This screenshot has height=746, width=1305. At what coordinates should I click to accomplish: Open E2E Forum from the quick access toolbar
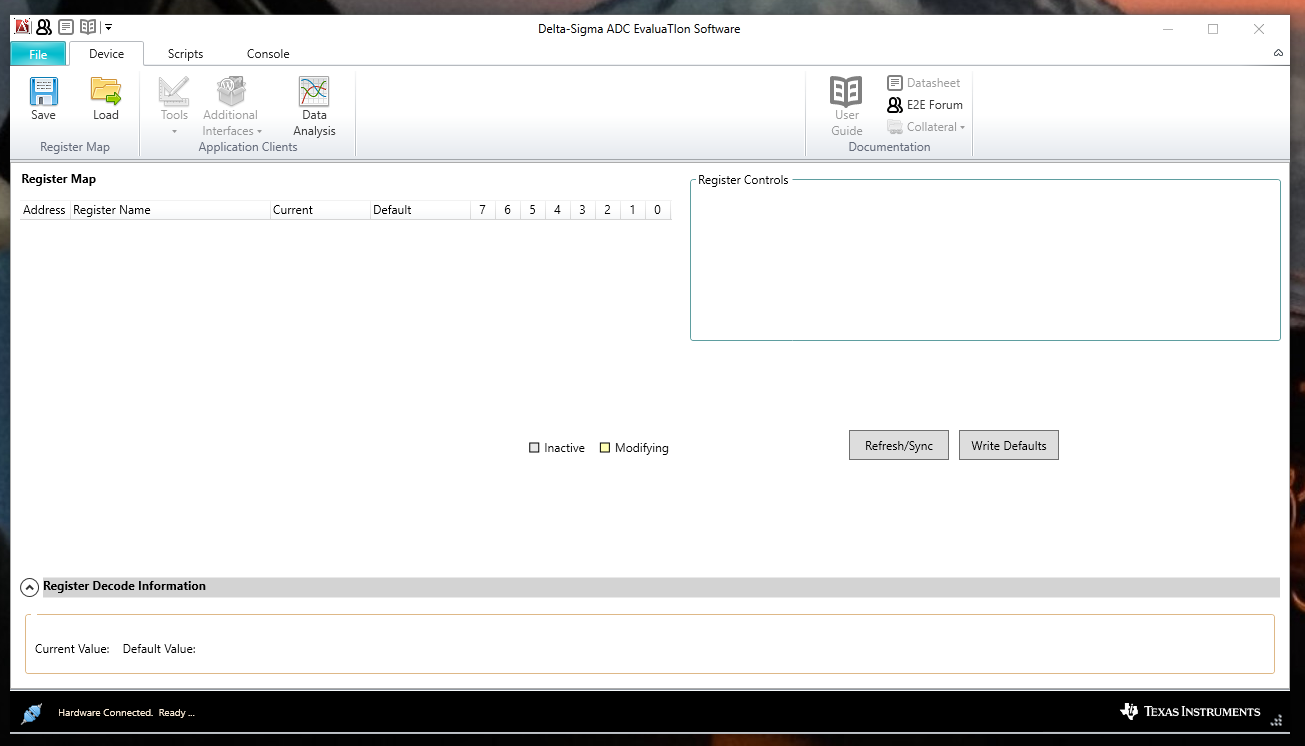coord(44,27)
